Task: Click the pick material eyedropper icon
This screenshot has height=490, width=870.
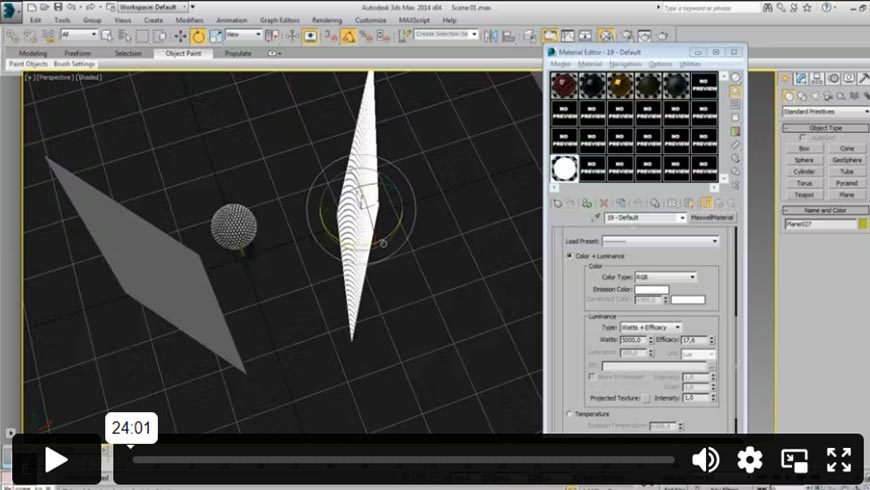Action: pos(596,218)
